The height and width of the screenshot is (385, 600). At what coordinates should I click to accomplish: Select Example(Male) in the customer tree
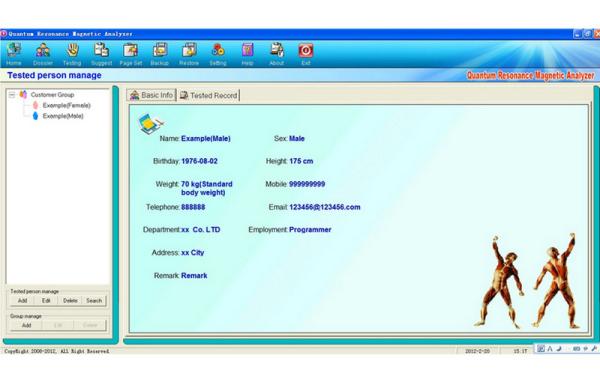(x=63, y=116)
